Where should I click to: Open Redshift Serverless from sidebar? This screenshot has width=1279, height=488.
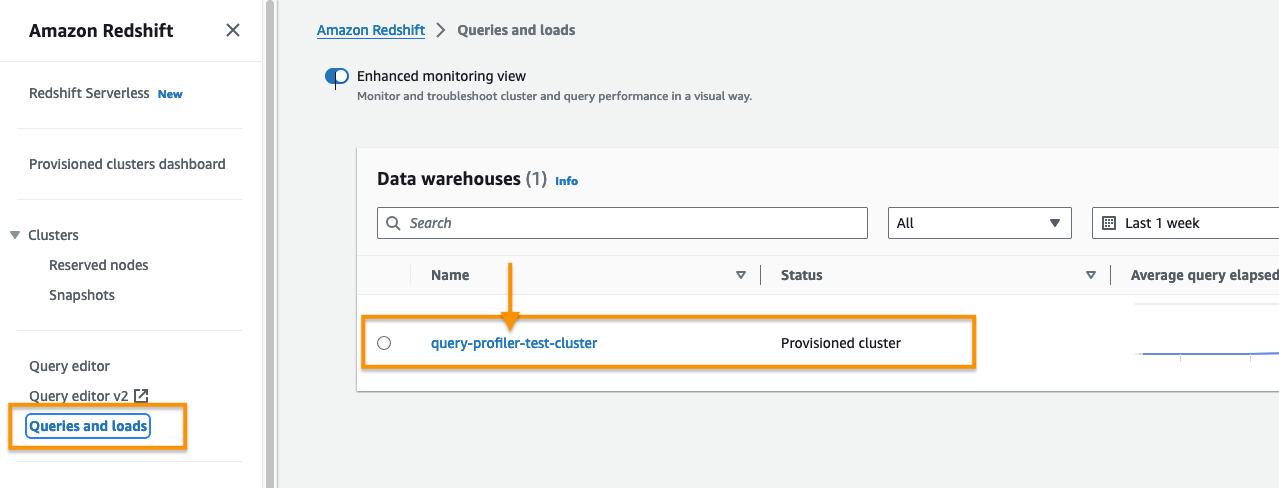coord(89,93)
